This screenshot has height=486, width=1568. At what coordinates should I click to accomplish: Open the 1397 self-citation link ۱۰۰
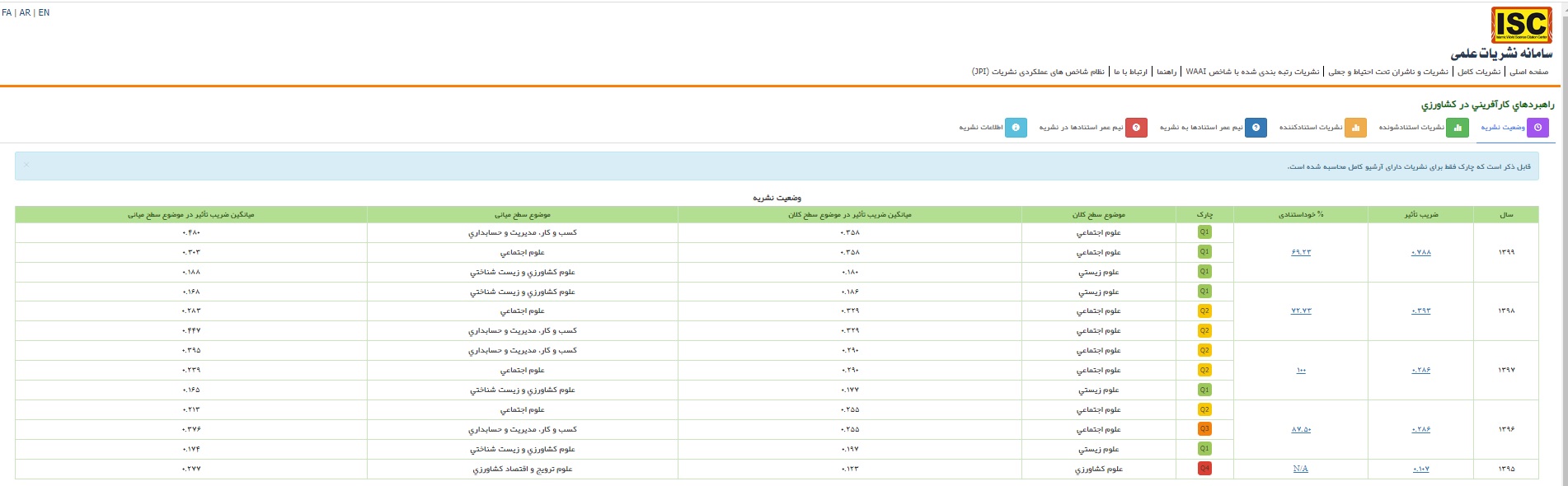[x=1301, y=371]
